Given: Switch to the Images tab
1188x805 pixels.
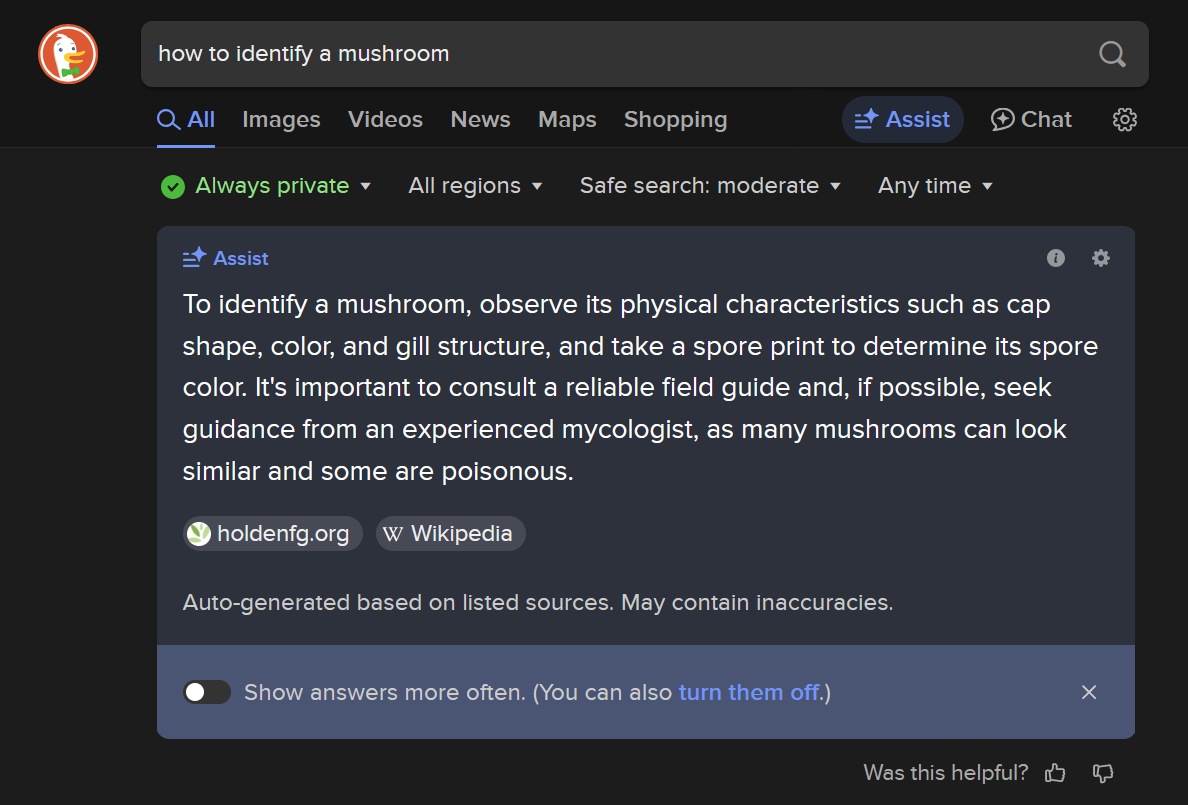Looking at the screenshot, I should pyautogui.click(x=281, y=120).
